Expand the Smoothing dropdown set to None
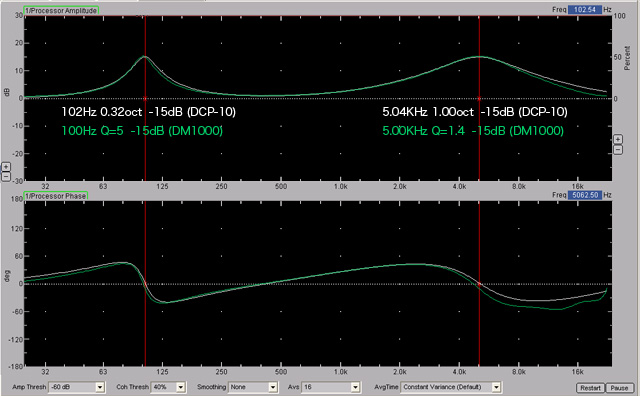640x396 pixels. coord(253,387)
